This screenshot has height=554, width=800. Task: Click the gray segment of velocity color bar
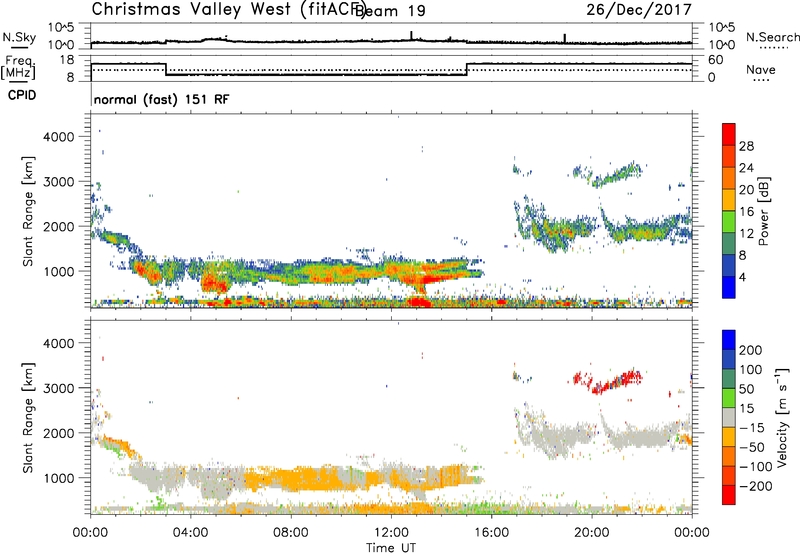point(729,417)
